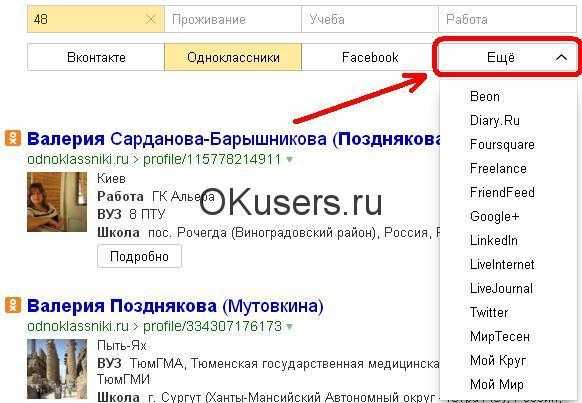The height and width of the screenshot is (403, 582).
Task: Collapse the Ещё dropdown menu
Action: tap(507, 57)
